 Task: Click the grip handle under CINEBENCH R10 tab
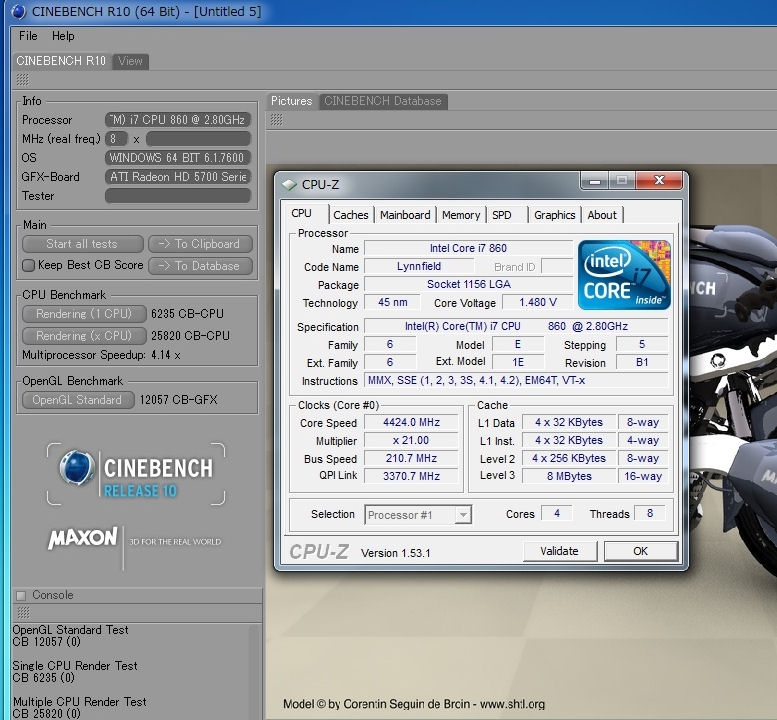point(23,79)
